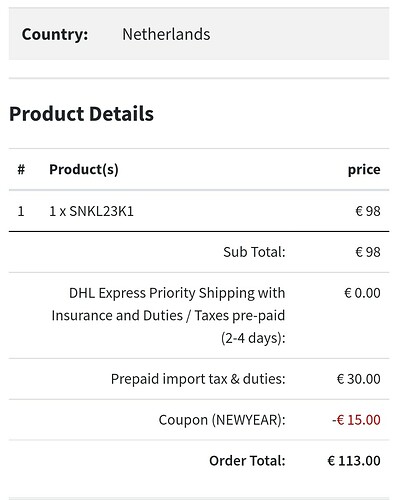Click the € 30.00 import tax amount
The image size is (412, 500).
359,379
